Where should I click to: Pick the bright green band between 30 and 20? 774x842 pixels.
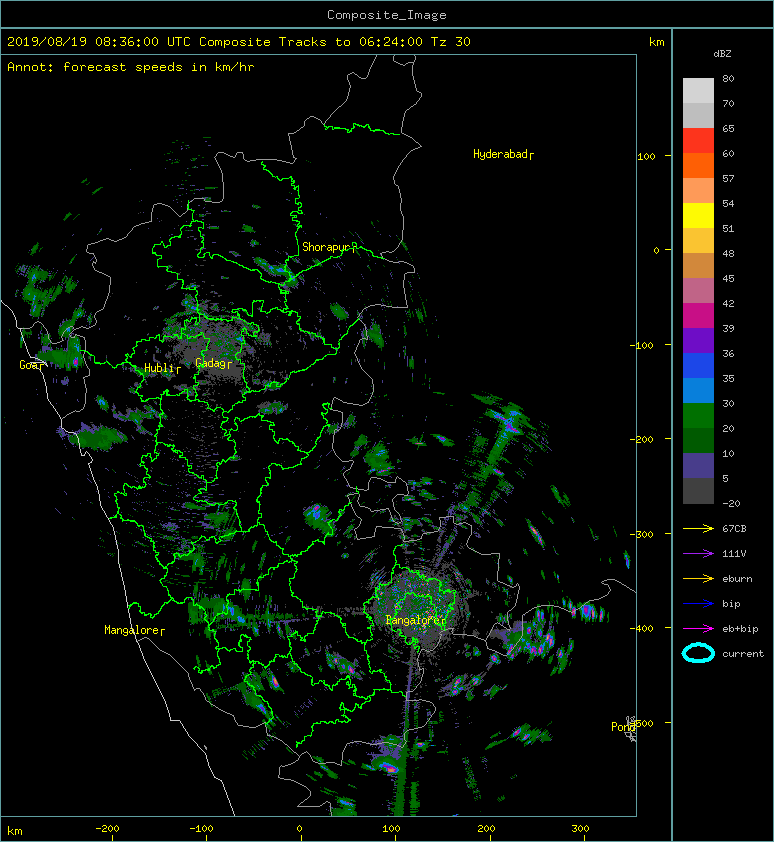click(698, 416)
